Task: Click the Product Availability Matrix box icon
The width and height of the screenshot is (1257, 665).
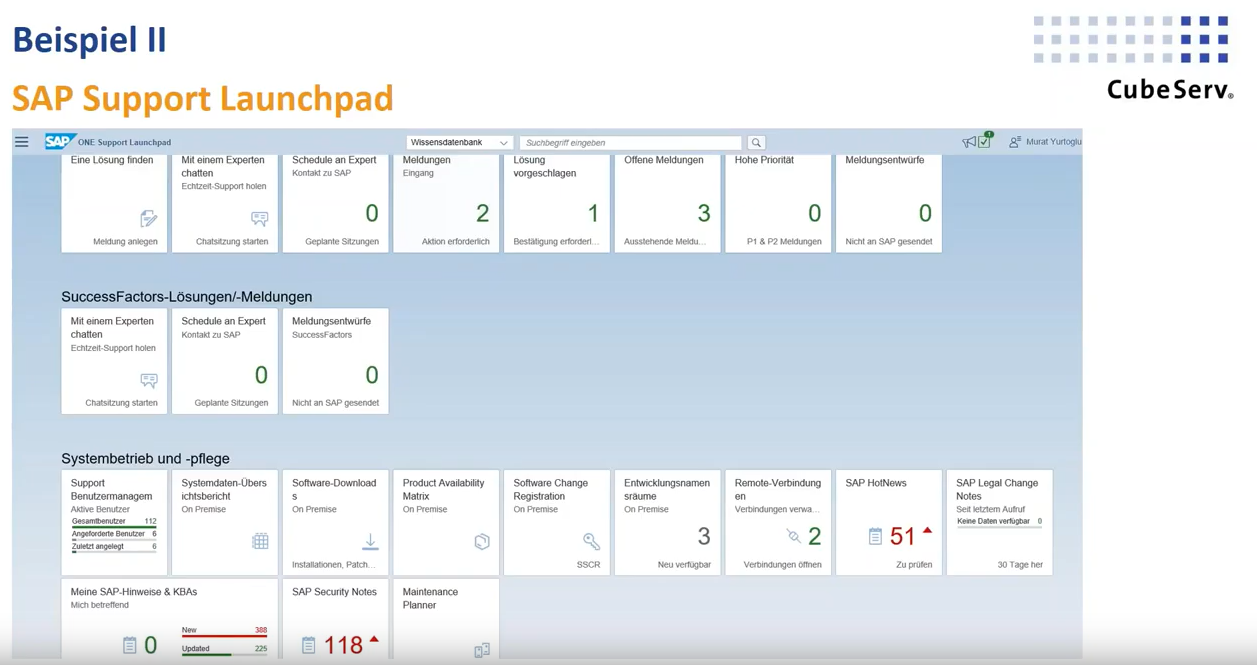Action: (x=482, y=541)
